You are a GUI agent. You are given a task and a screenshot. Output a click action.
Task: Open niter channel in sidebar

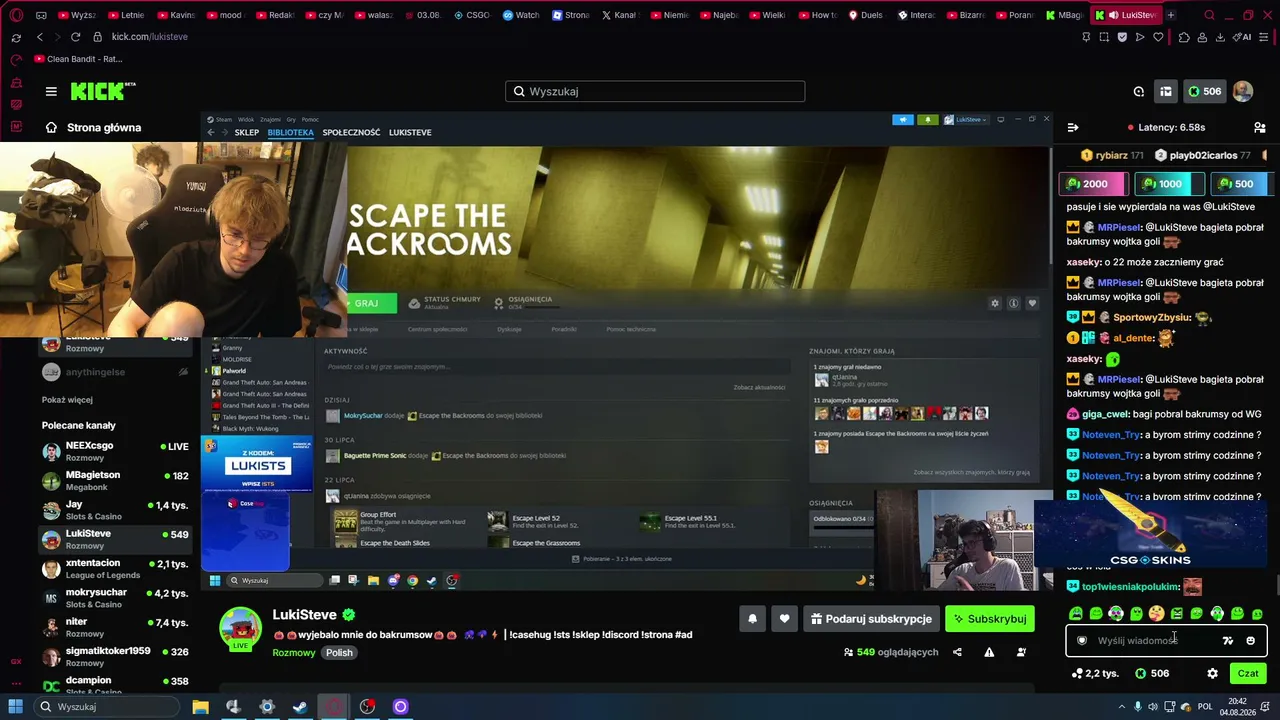[x=116, y=627]
